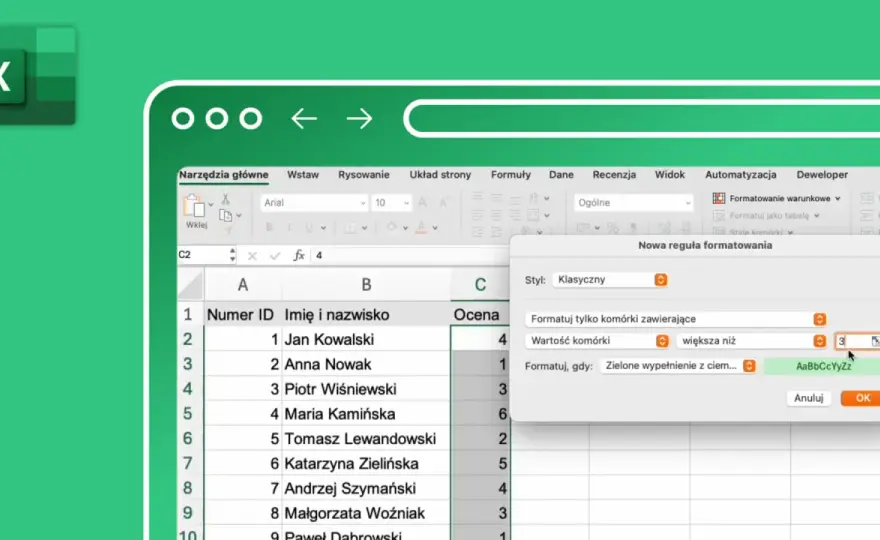Open the Arial font name dropdown
880x540 pixels.
314,203
